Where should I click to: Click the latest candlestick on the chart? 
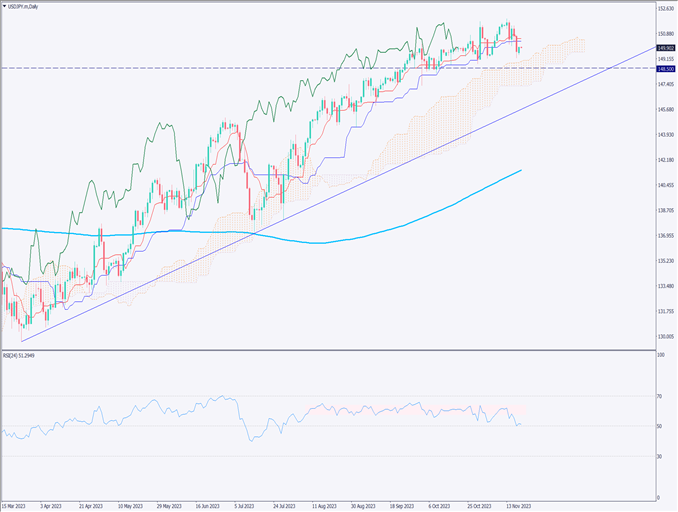point(521,48)
